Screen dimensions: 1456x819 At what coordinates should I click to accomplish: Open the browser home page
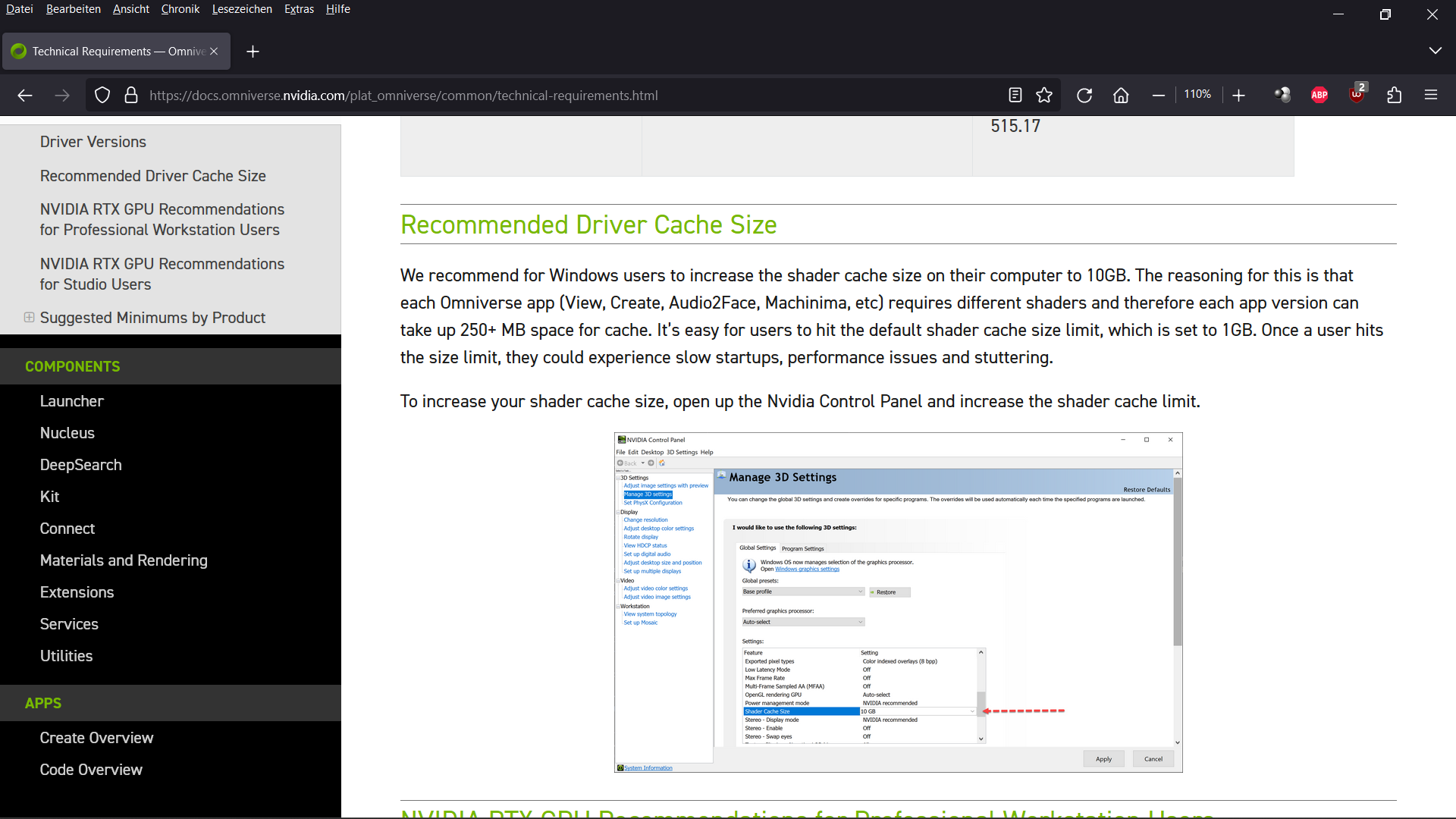pos(1121,95)
